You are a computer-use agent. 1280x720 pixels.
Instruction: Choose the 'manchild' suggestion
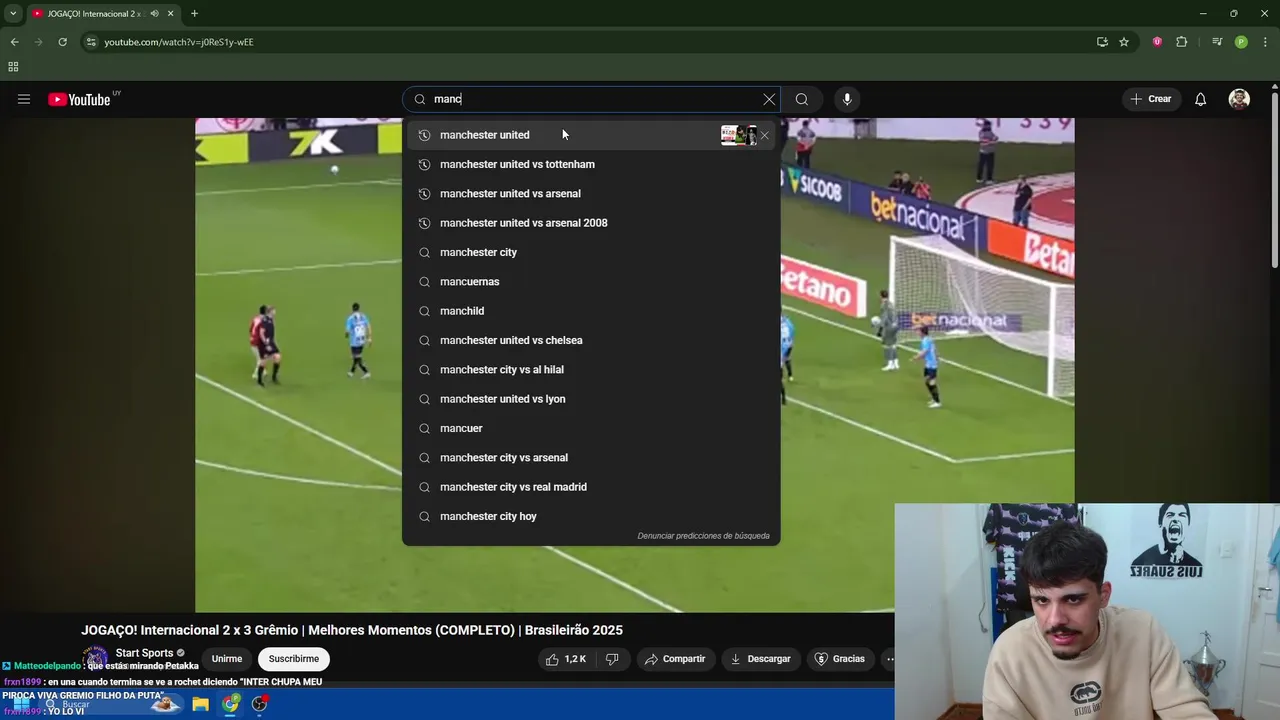tap(591, 311)
